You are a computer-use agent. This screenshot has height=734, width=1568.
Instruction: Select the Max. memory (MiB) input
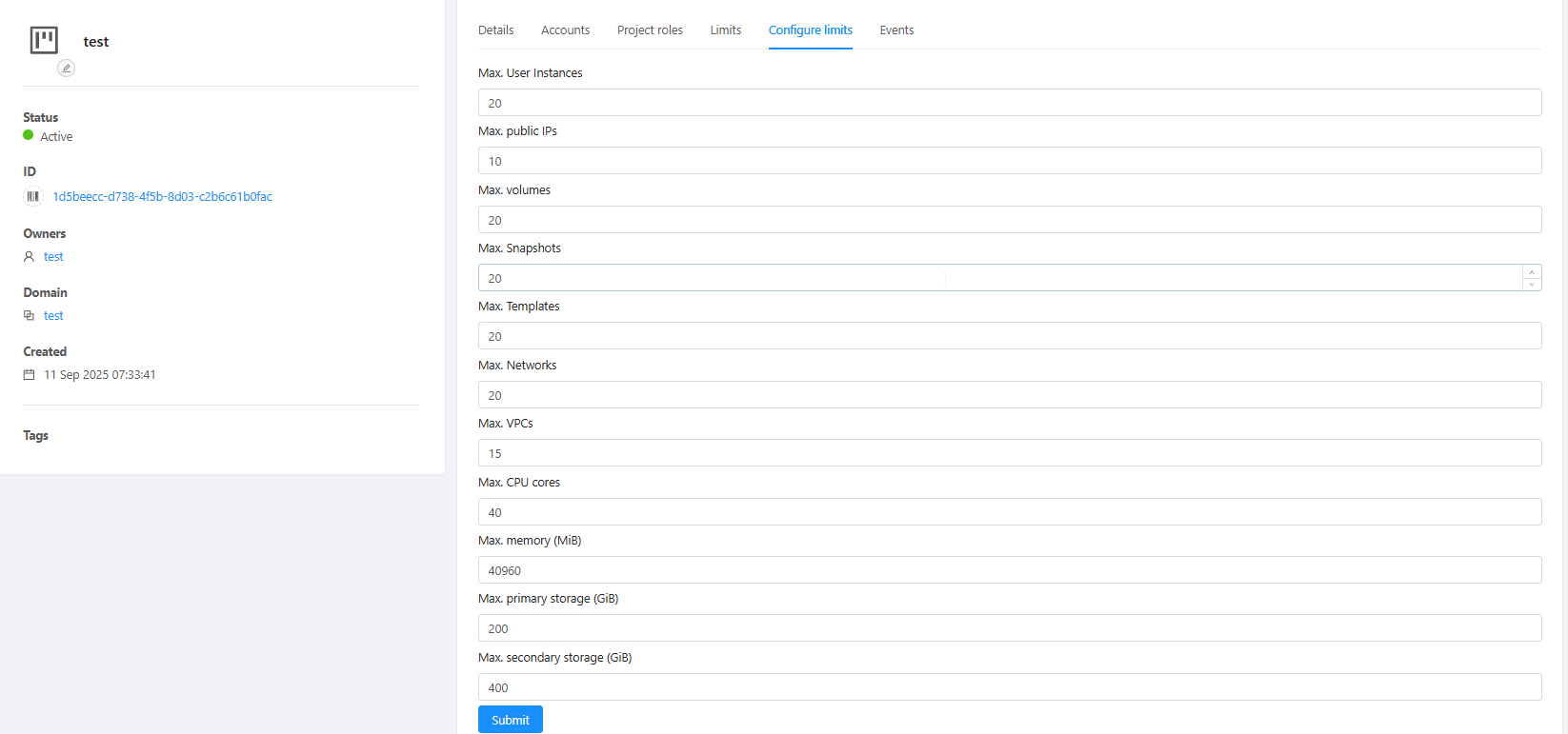1009,570
